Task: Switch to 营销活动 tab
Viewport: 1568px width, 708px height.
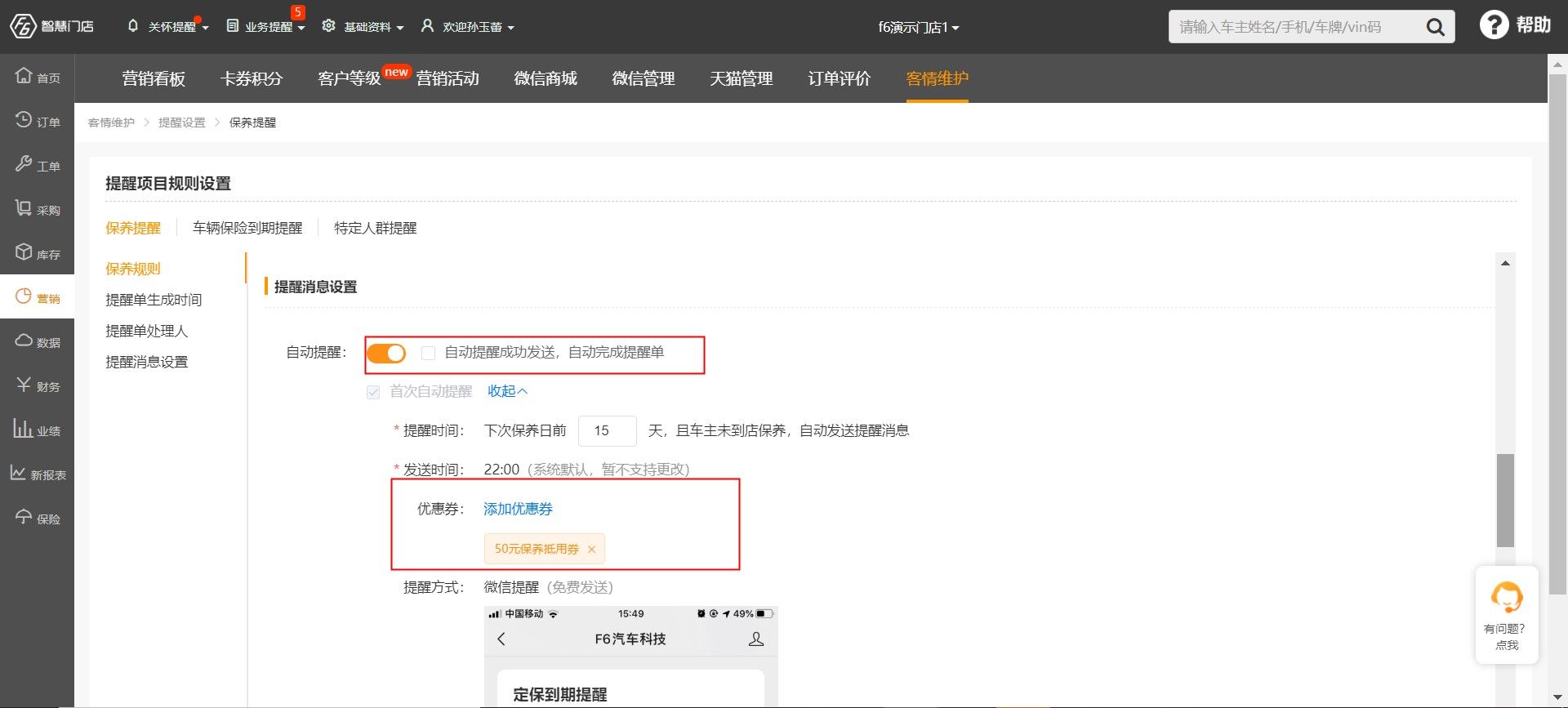Action: pyautogui.click(x=448, y=78)
